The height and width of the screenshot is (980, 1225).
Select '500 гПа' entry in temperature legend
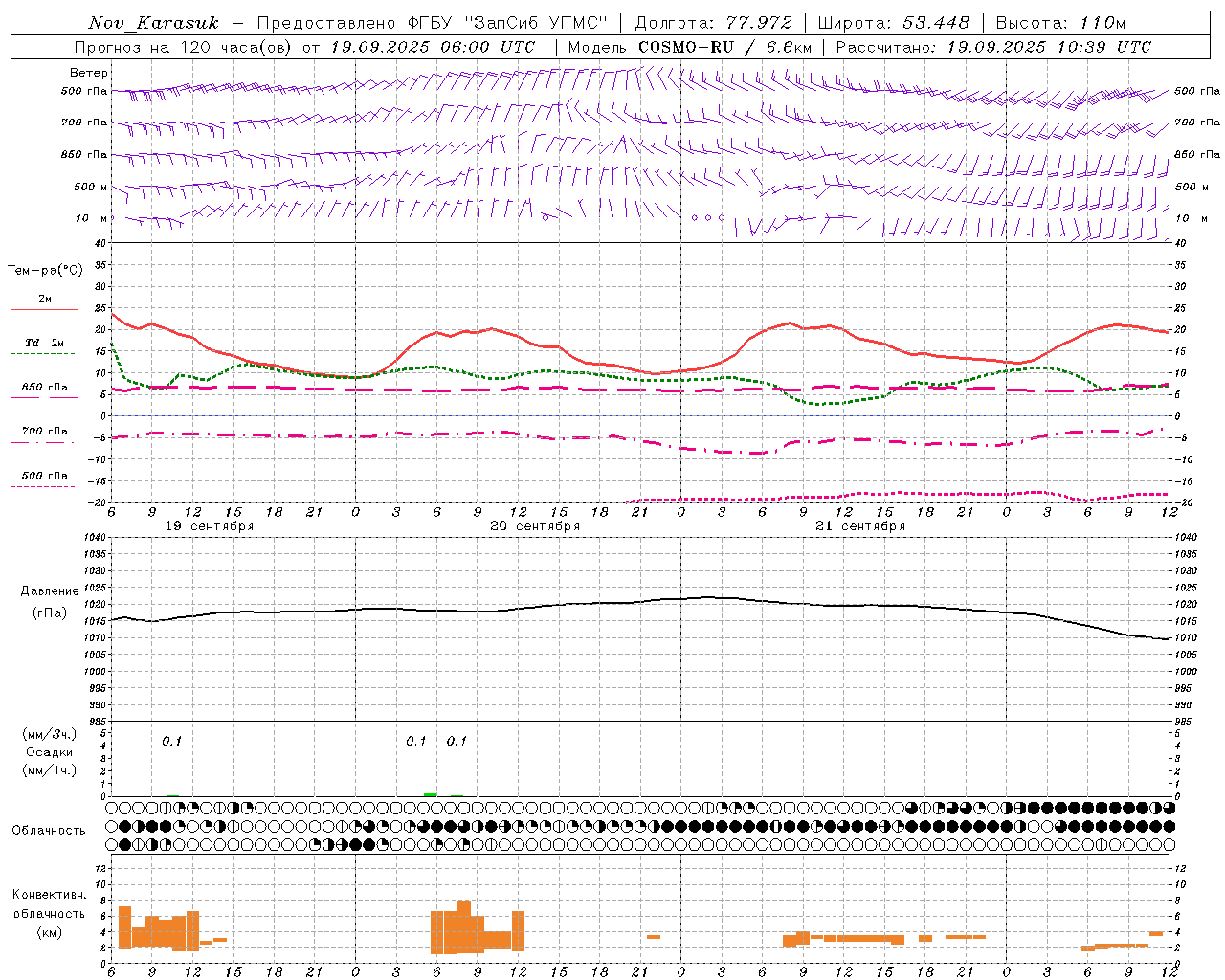coord(44,476)
